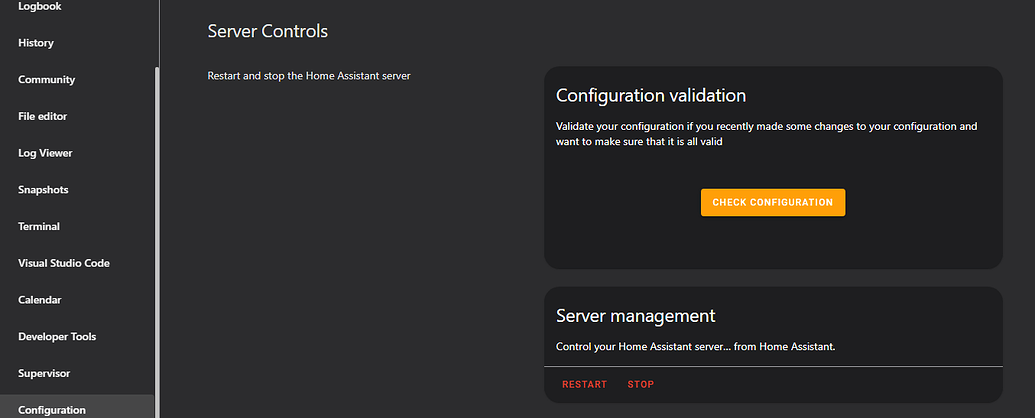Viewport: 1035px width, 418px height.
Task: Navigate to Snapshots
Action: [43, 190]
